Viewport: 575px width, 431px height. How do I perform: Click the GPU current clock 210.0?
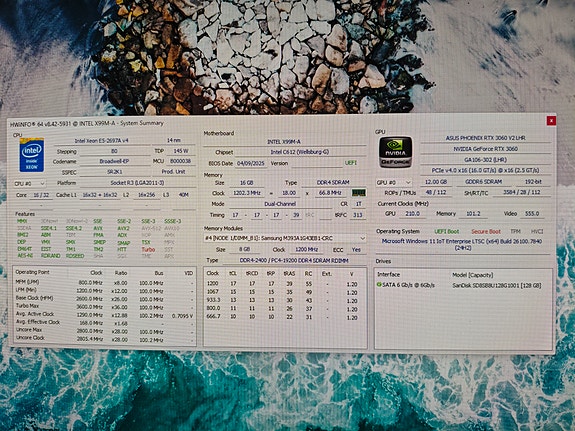412,213
